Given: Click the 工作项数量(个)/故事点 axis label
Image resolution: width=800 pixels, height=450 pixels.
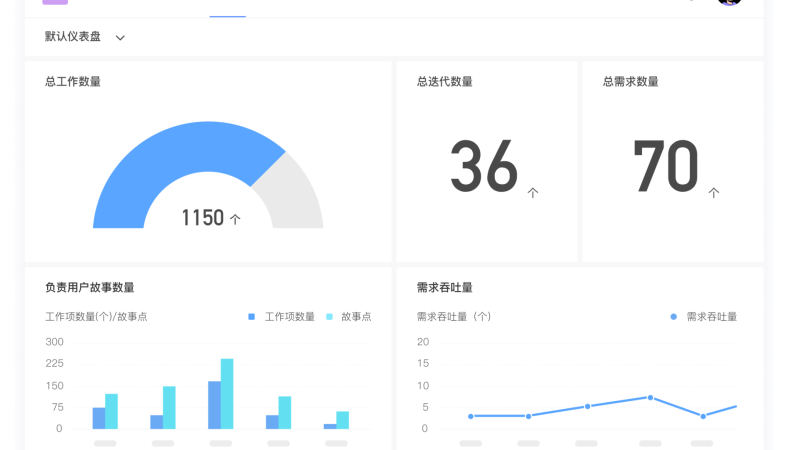Looking at the screenshot, I should [x=96, y=317].
